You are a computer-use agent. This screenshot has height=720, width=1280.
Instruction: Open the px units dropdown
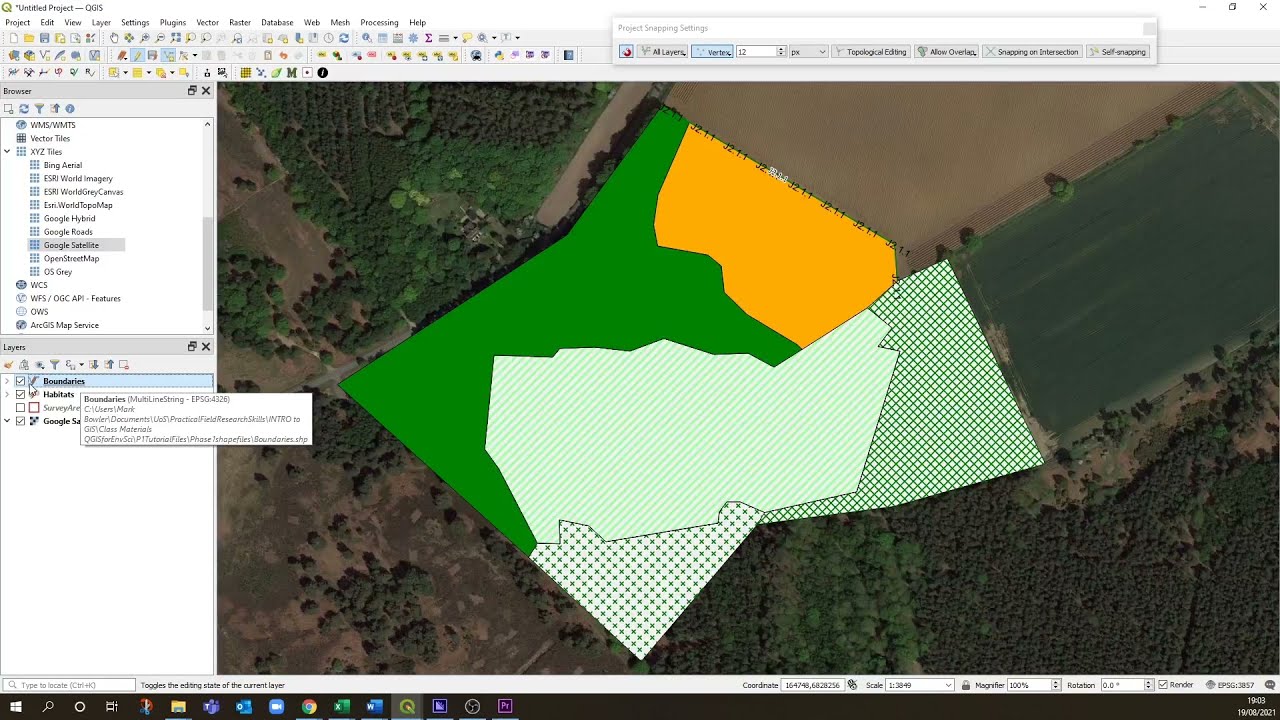pos(808,52)
